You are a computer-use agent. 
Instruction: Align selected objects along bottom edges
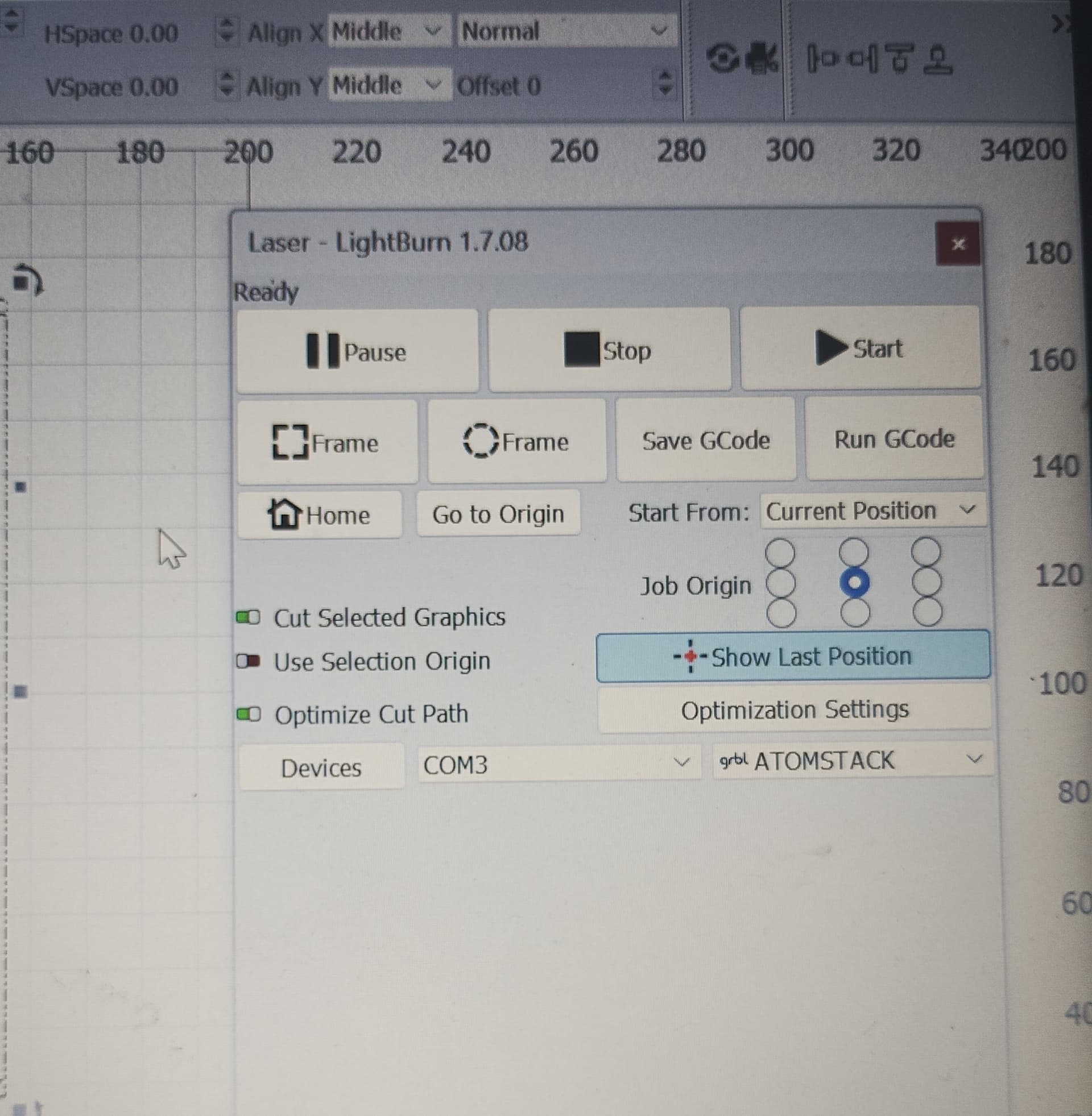click(938, 59)
